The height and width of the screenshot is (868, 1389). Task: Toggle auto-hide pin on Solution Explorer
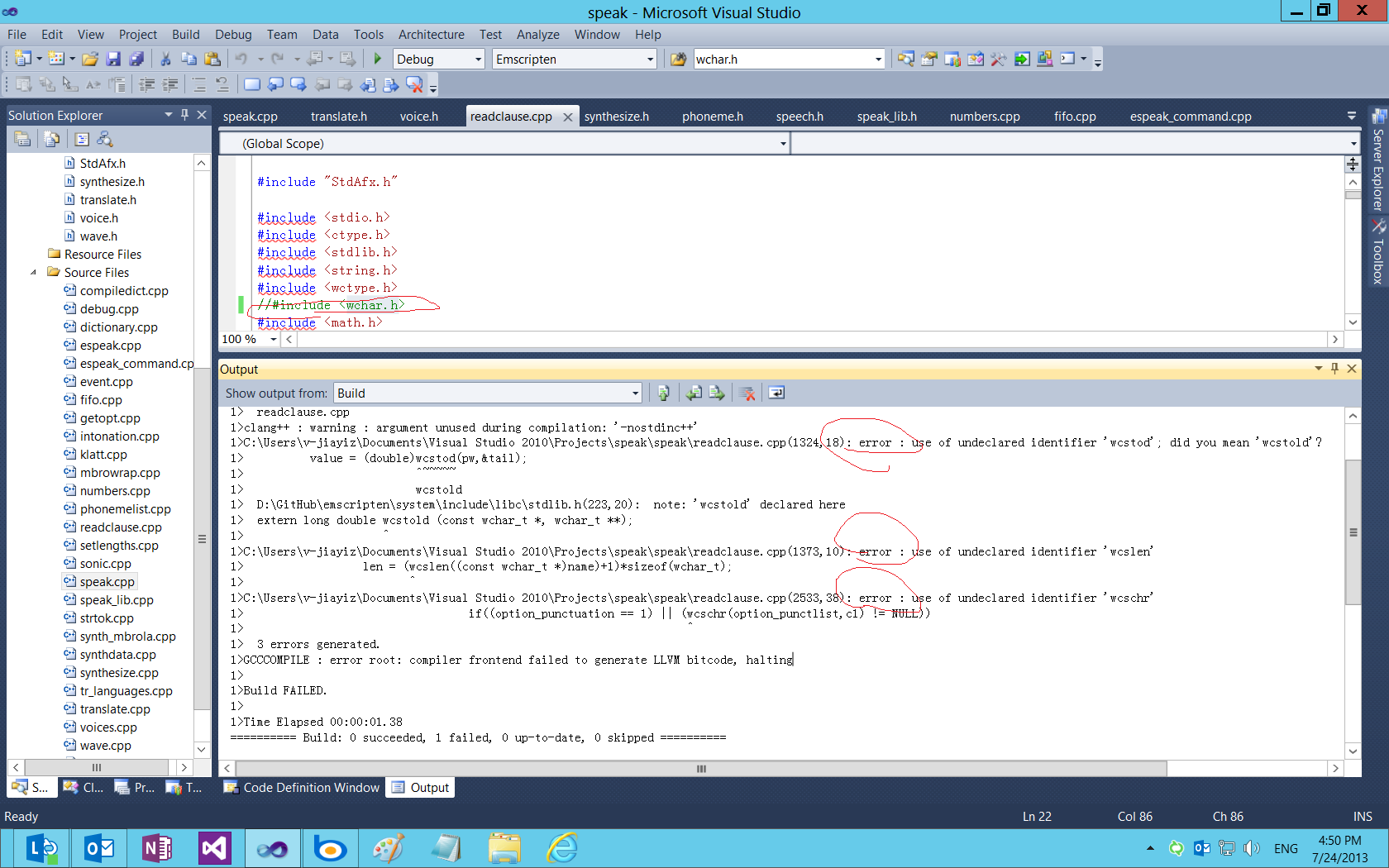[184, 115]
